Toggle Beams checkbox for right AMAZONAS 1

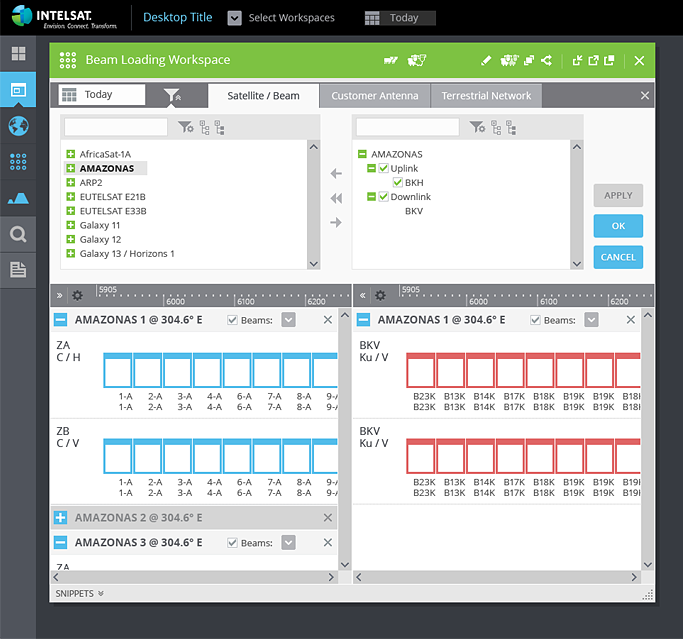click(535, 320)
